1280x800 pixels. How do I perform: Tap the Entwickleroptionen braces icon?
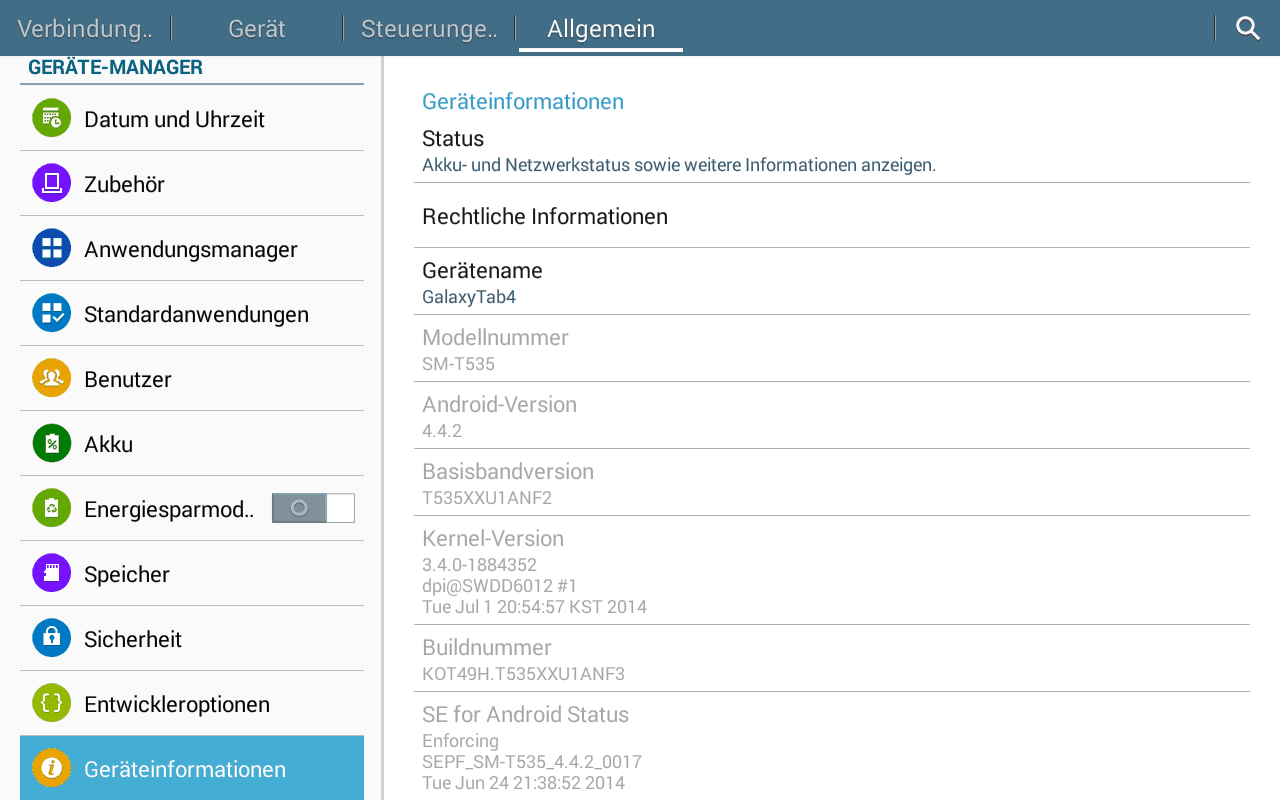(x=51, y=703)
